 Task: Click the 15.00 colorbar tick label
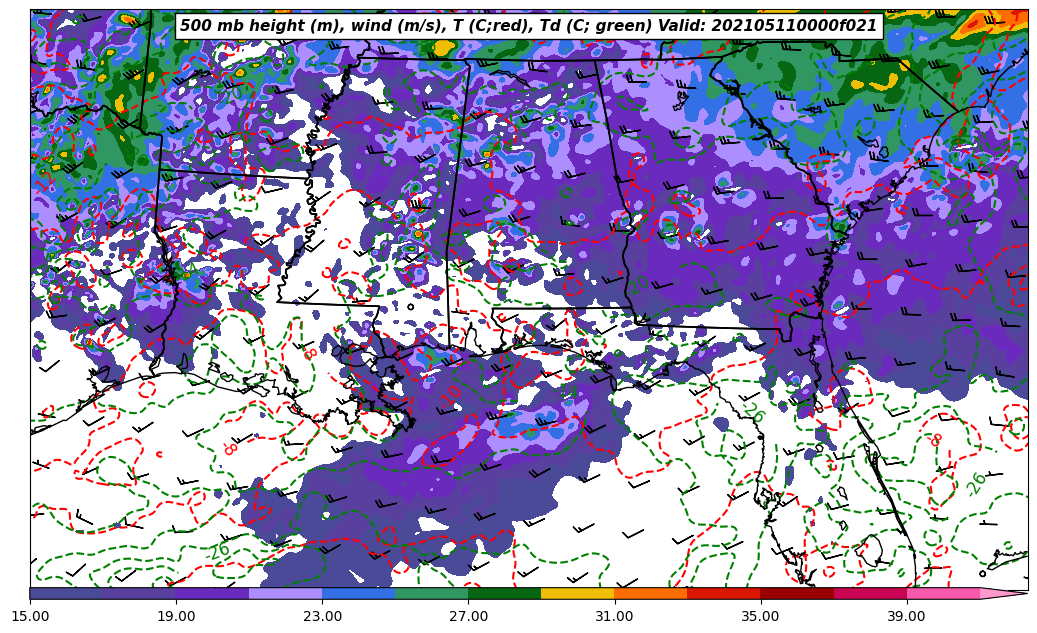[x=31, y=616]
